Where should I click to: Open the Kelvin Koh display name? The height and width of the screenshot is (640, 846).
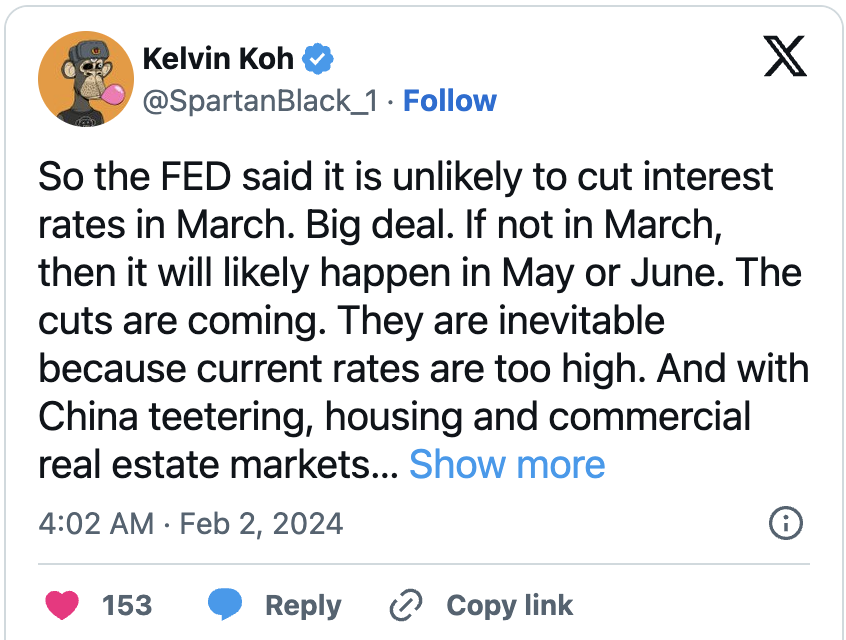tap(219, 59)
